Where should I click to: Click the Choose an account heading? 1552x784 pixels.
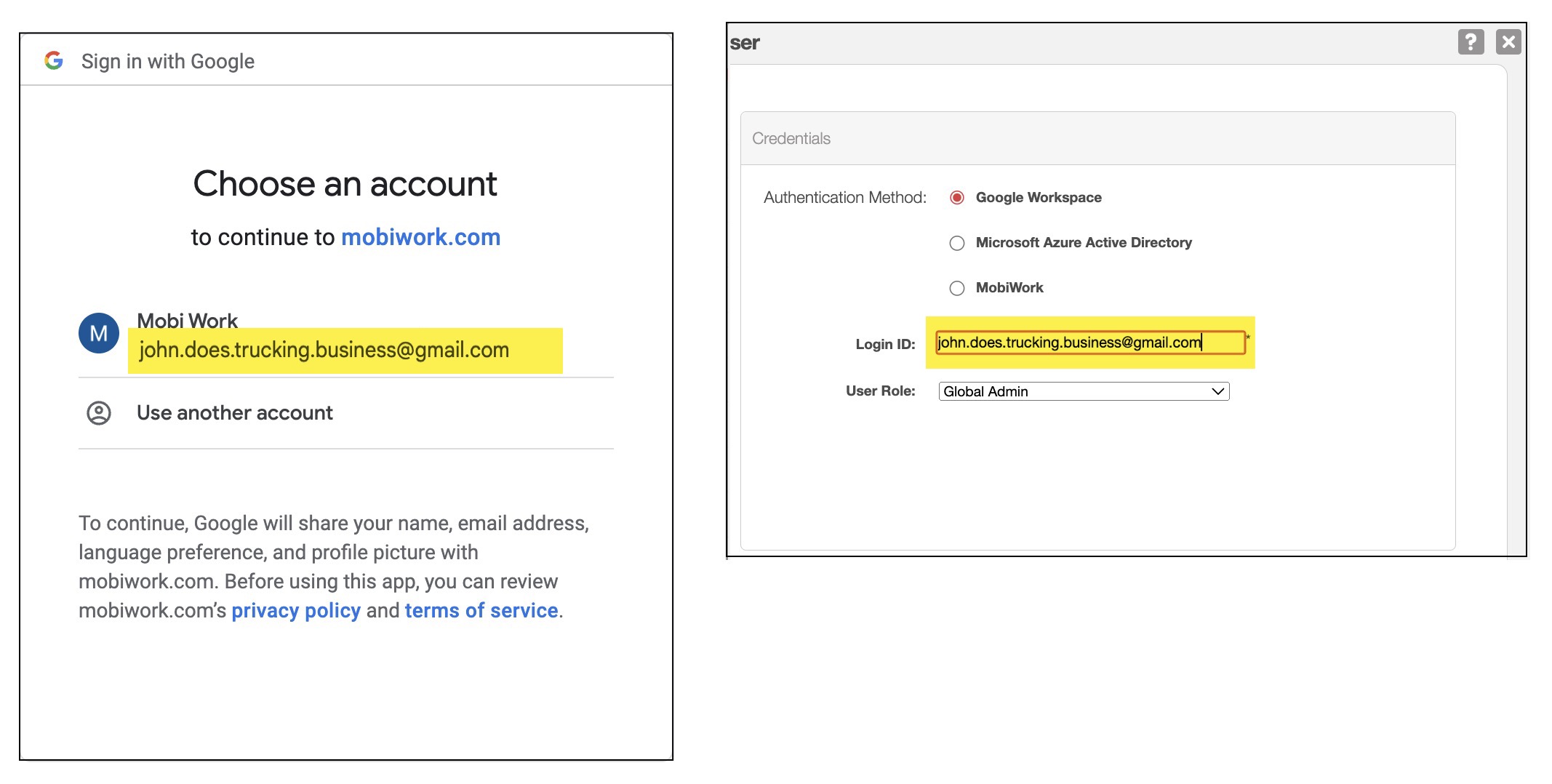(345, 183)
